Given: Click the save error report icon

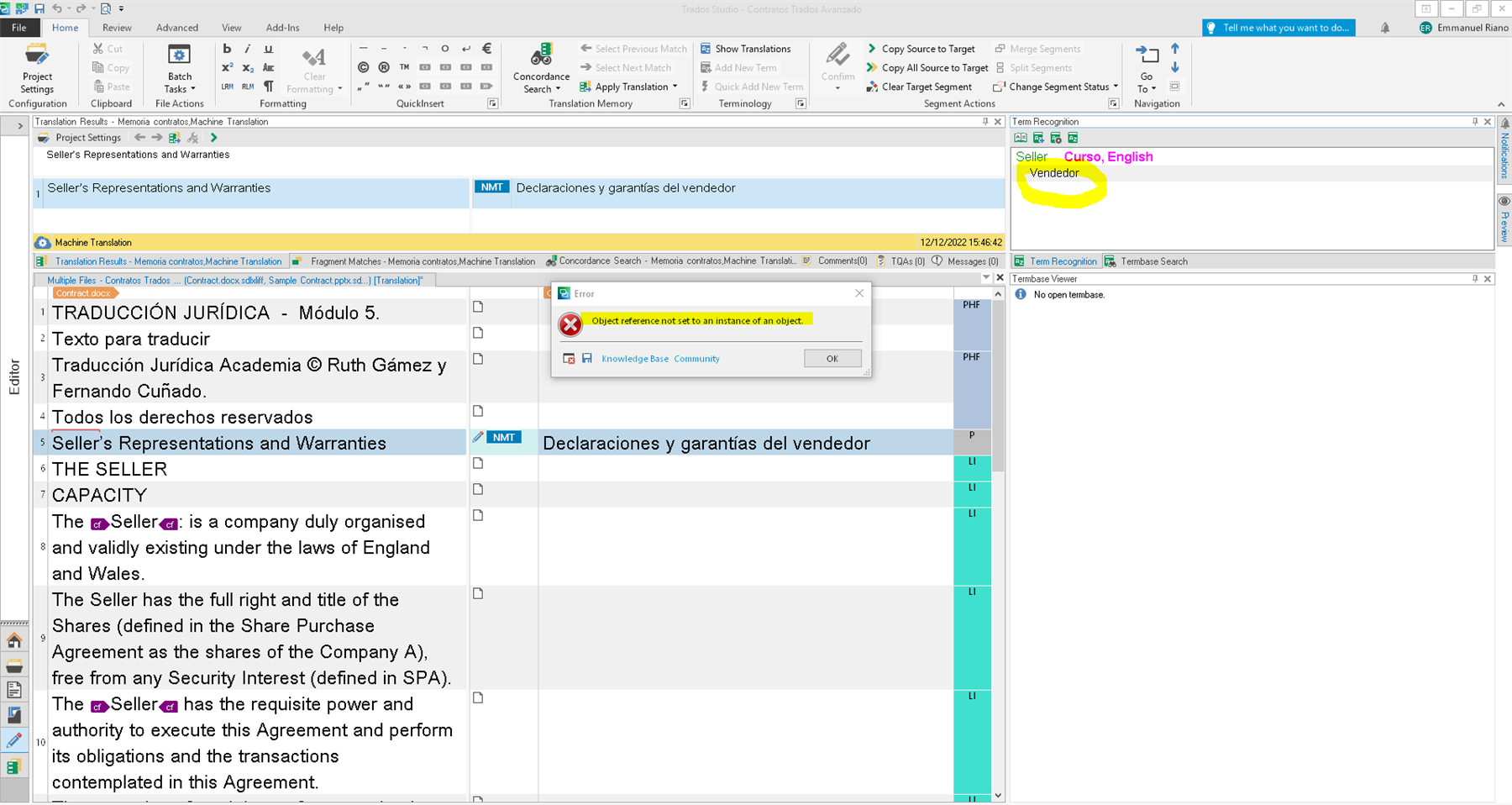Looking at the screenshot, I should coord(587,359).
